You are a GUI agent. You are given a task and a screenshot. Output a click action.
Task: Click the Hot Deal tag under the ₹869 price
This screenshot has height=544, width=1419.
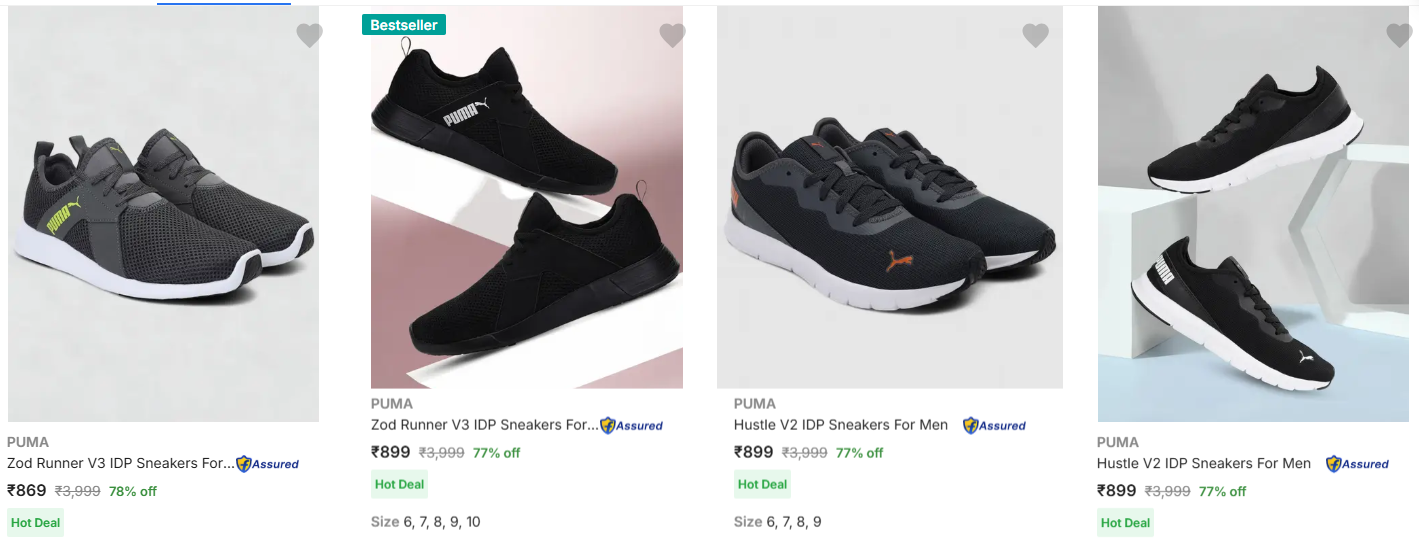36,523
